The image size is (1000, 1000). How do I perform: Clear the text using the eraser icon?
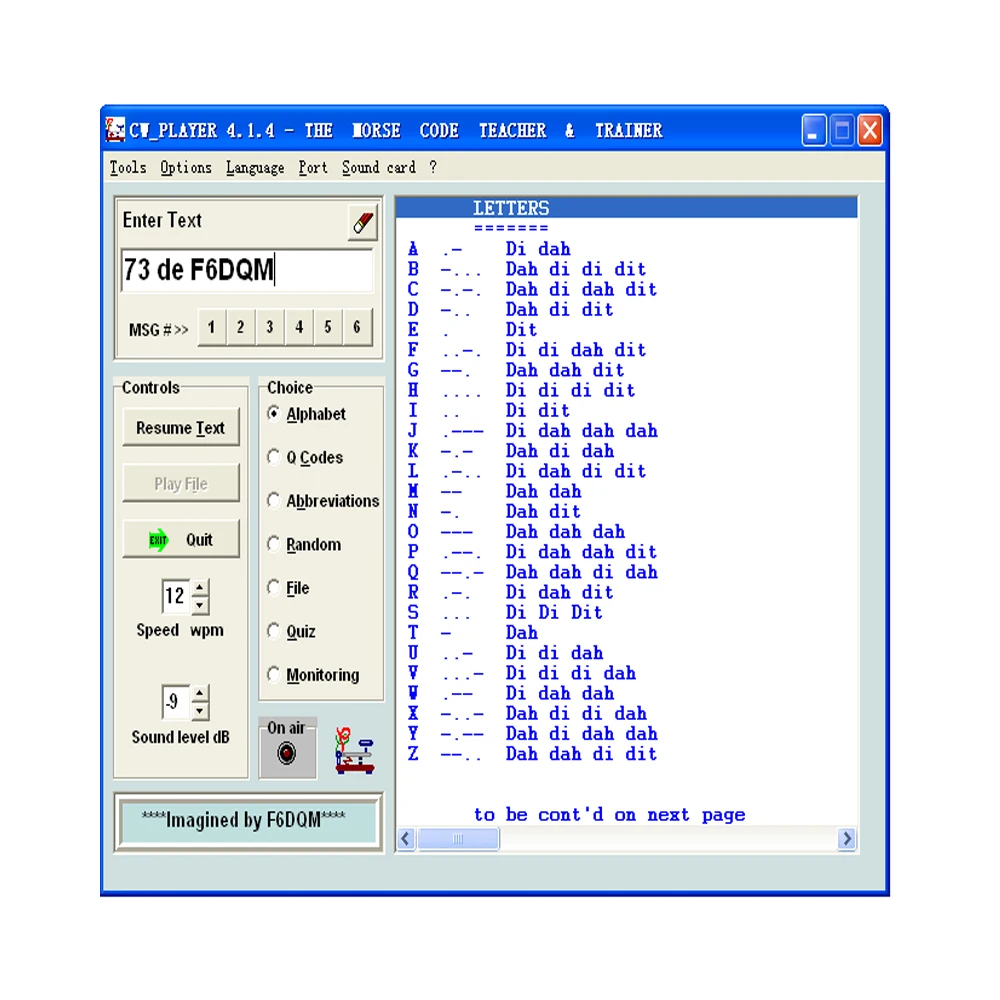pyautogui.click(x=362, y=220)
